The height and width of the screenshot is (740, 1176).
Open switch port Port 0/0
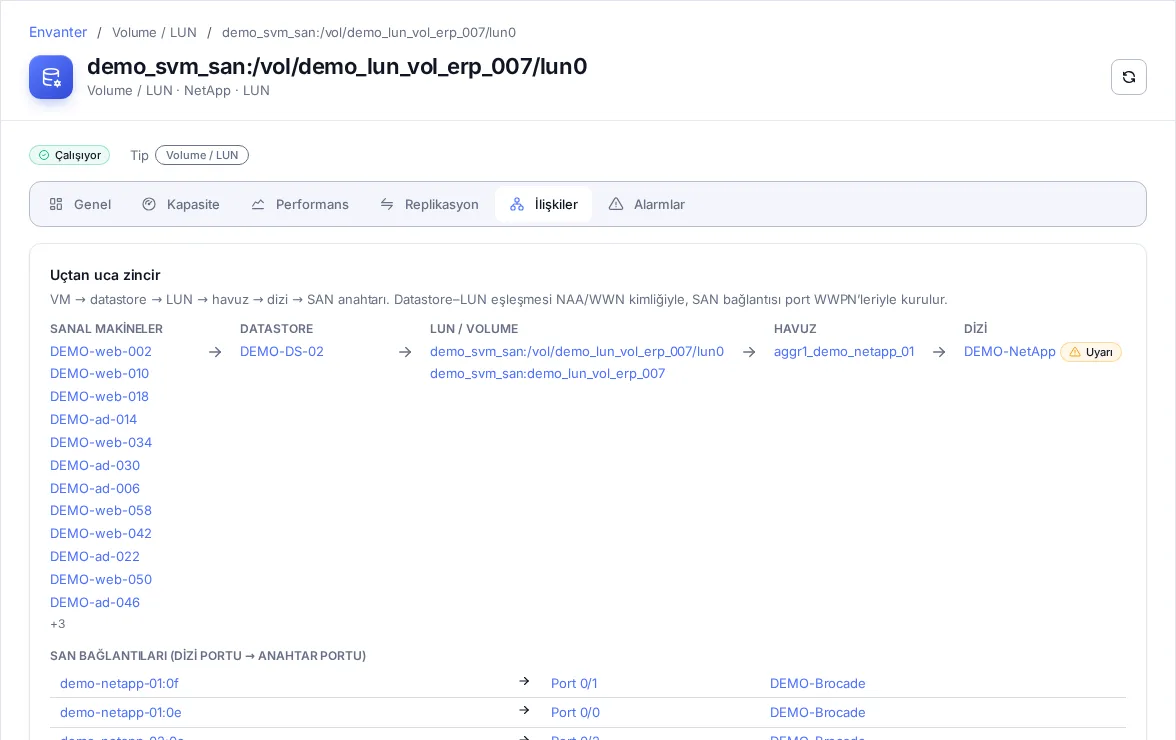(575, 713)
